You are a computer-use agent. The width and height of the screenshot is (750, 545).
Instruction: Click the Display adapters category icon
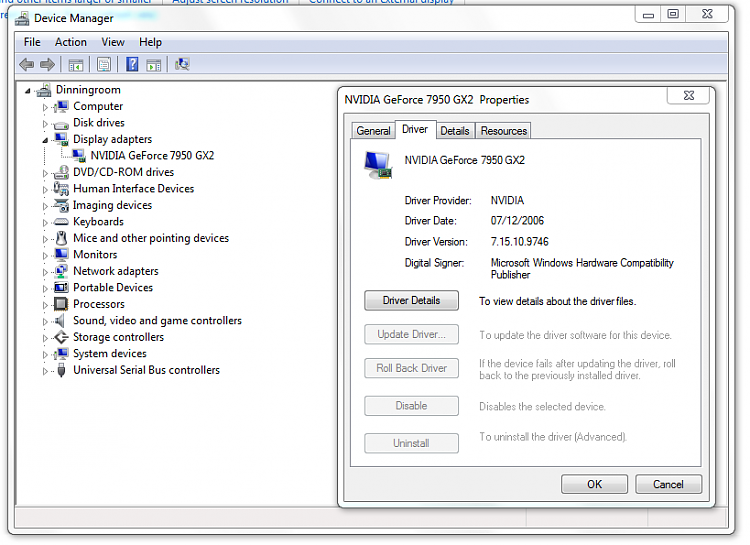click(x=61, y=139)
